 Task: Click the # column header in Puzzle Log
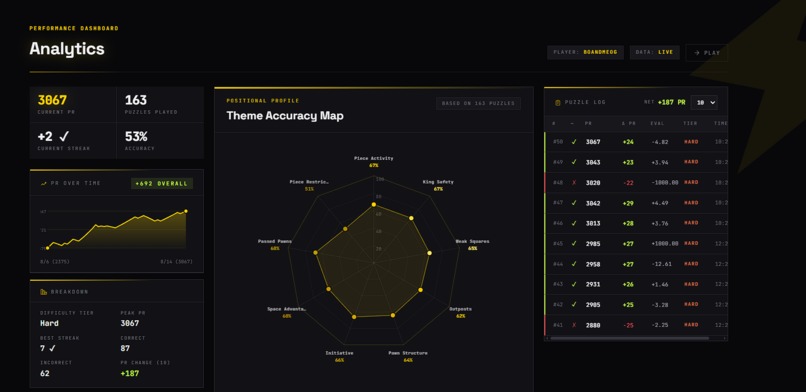click(x=554, y=123)
